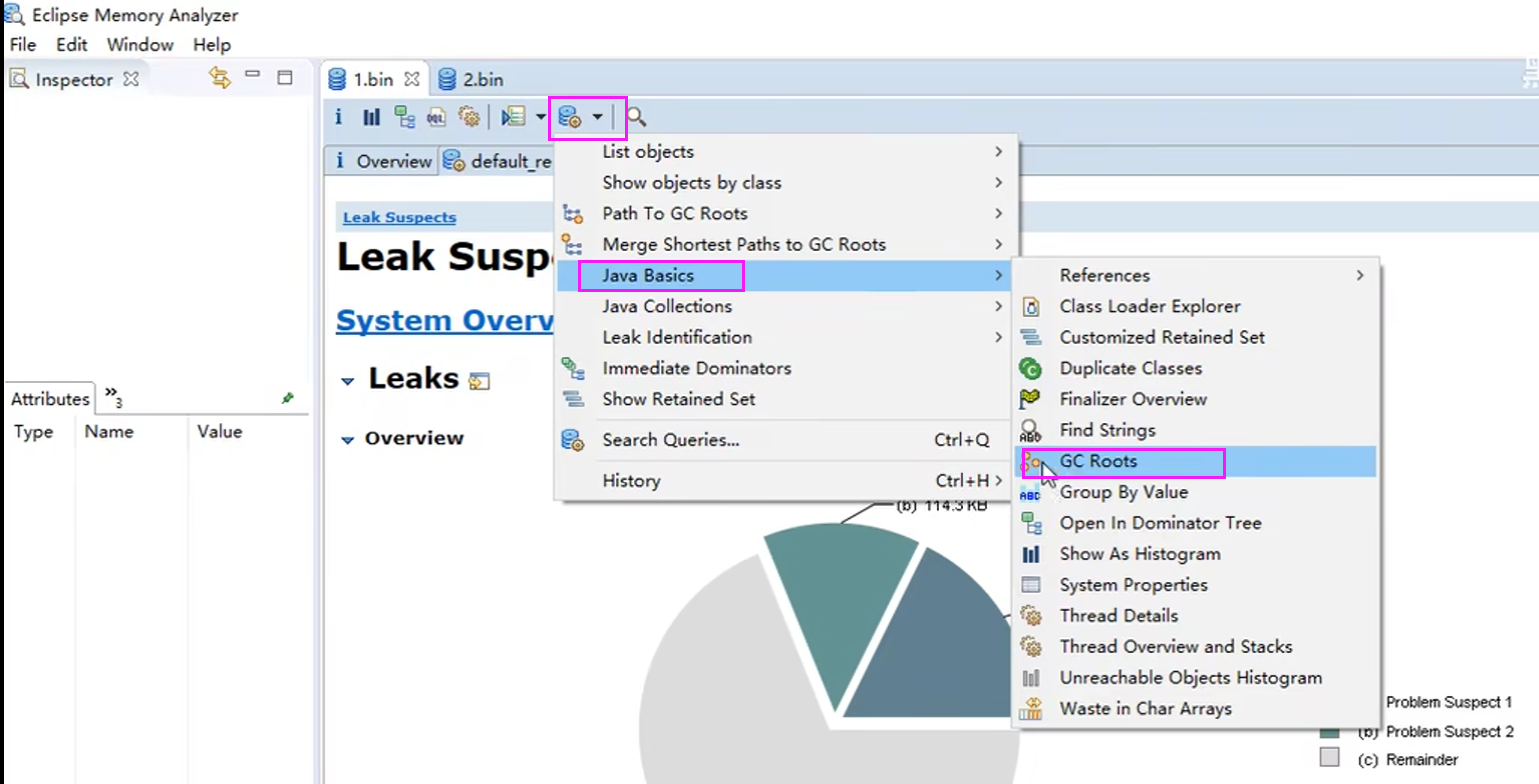1539x784 pixels.
Task: Choose Thread Overview and Stacks entry
Action: tap(1196, 647)
